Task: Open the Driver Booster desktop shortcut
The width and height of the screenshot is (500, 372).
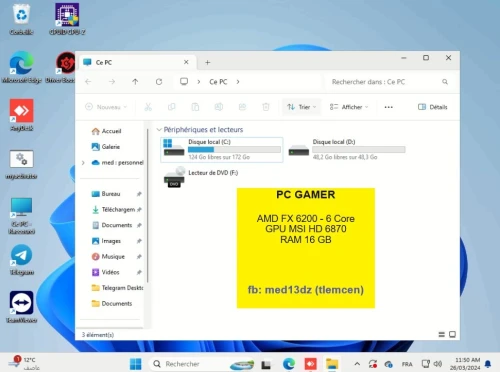Action: (61, 67)
